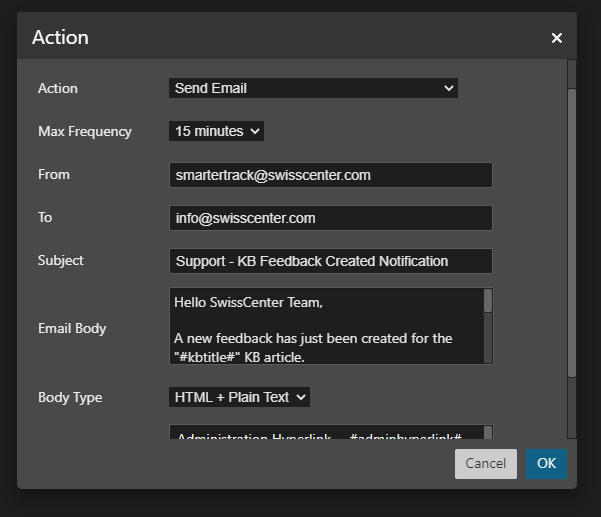Image resolution: width=601 pixels, height=517 pixels.
Task: Click the Body Type label
Action: [x=70, y=397]
